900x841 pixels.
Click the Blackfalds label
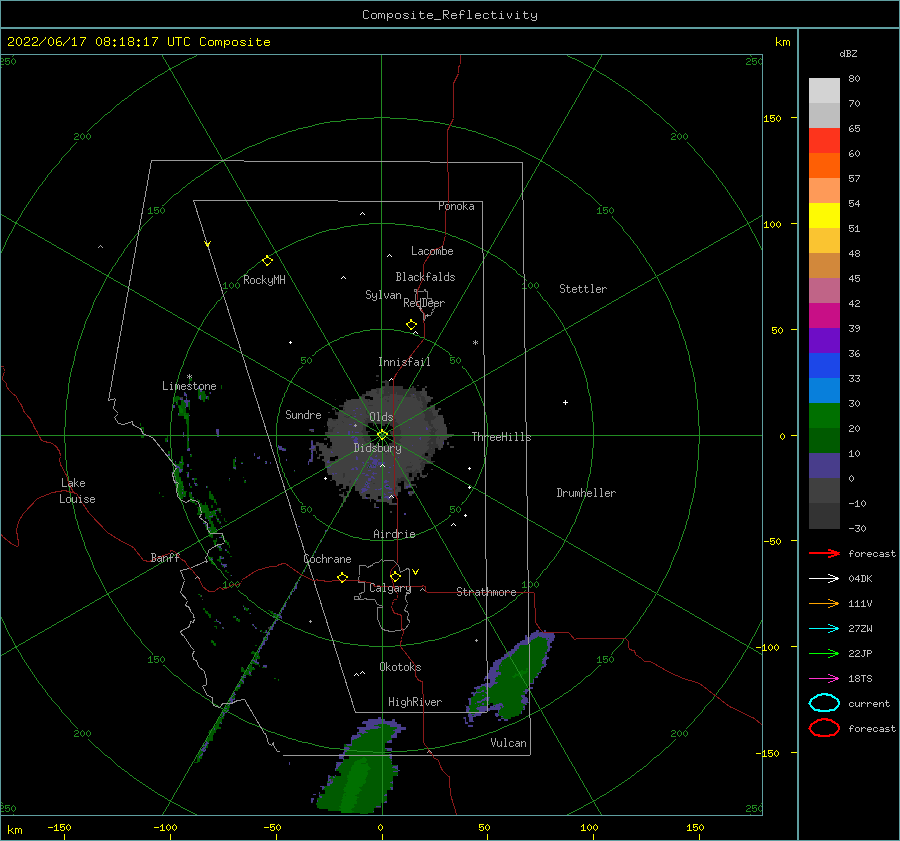point(425,277)
